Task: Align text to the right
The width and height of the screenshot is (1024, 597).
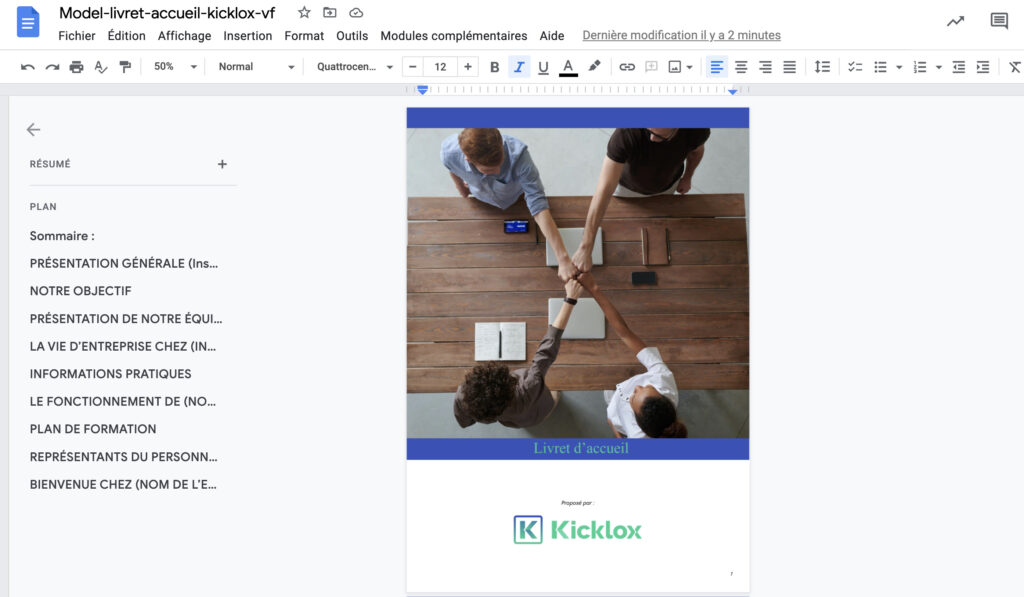Action: coord(765,67)
